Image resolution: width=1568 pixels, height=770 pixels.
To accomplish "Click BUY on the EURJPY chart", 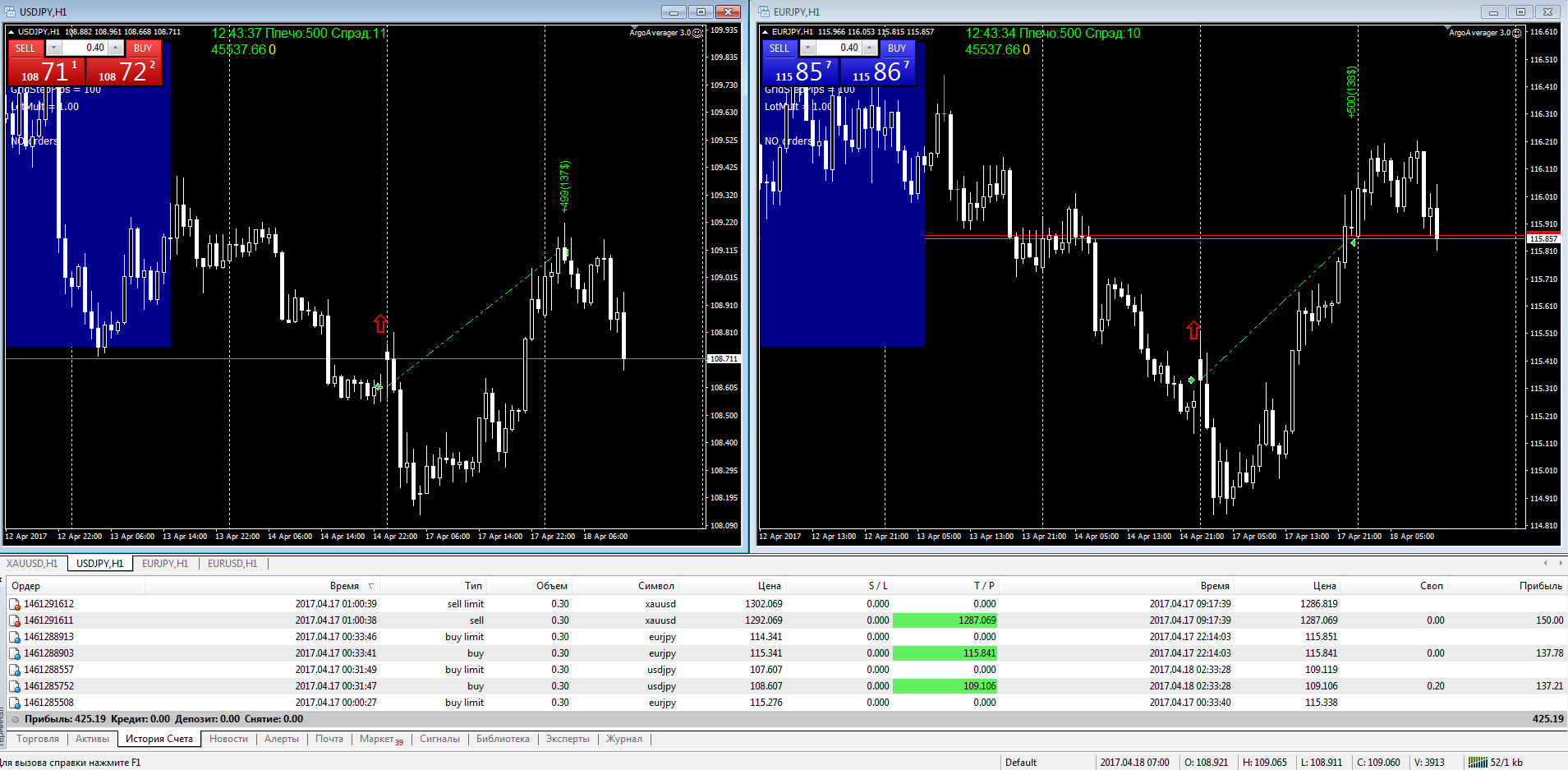I will (x=897, y=48).
